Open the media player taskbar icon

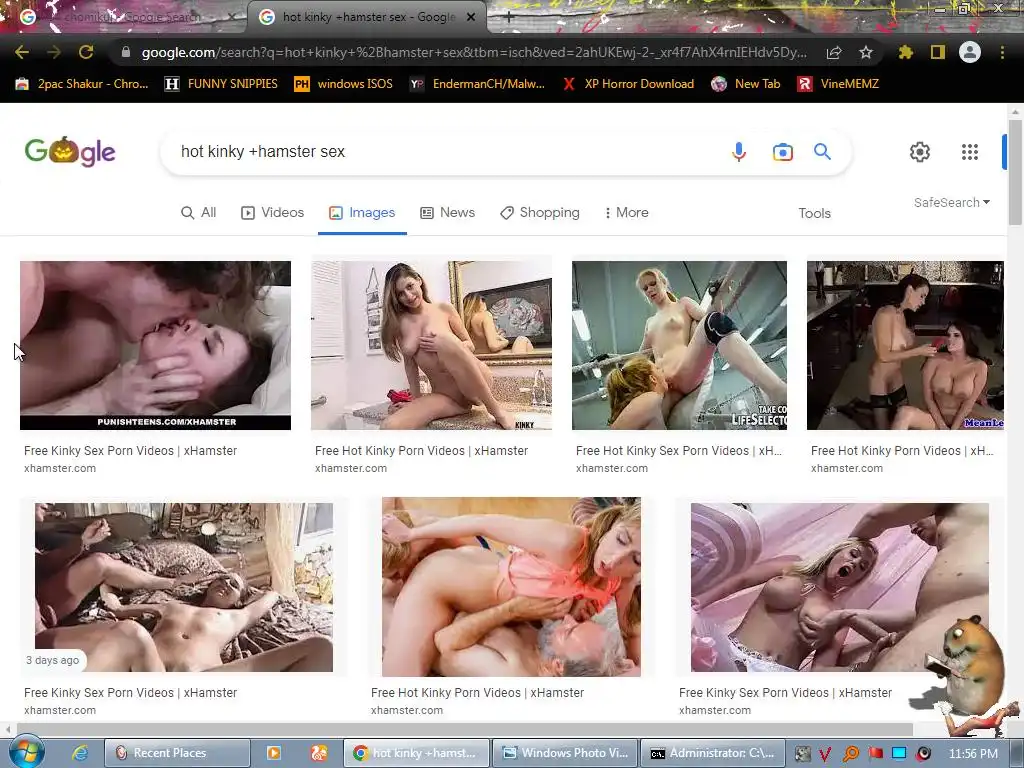pyautogui.click(x=274, y=753)
